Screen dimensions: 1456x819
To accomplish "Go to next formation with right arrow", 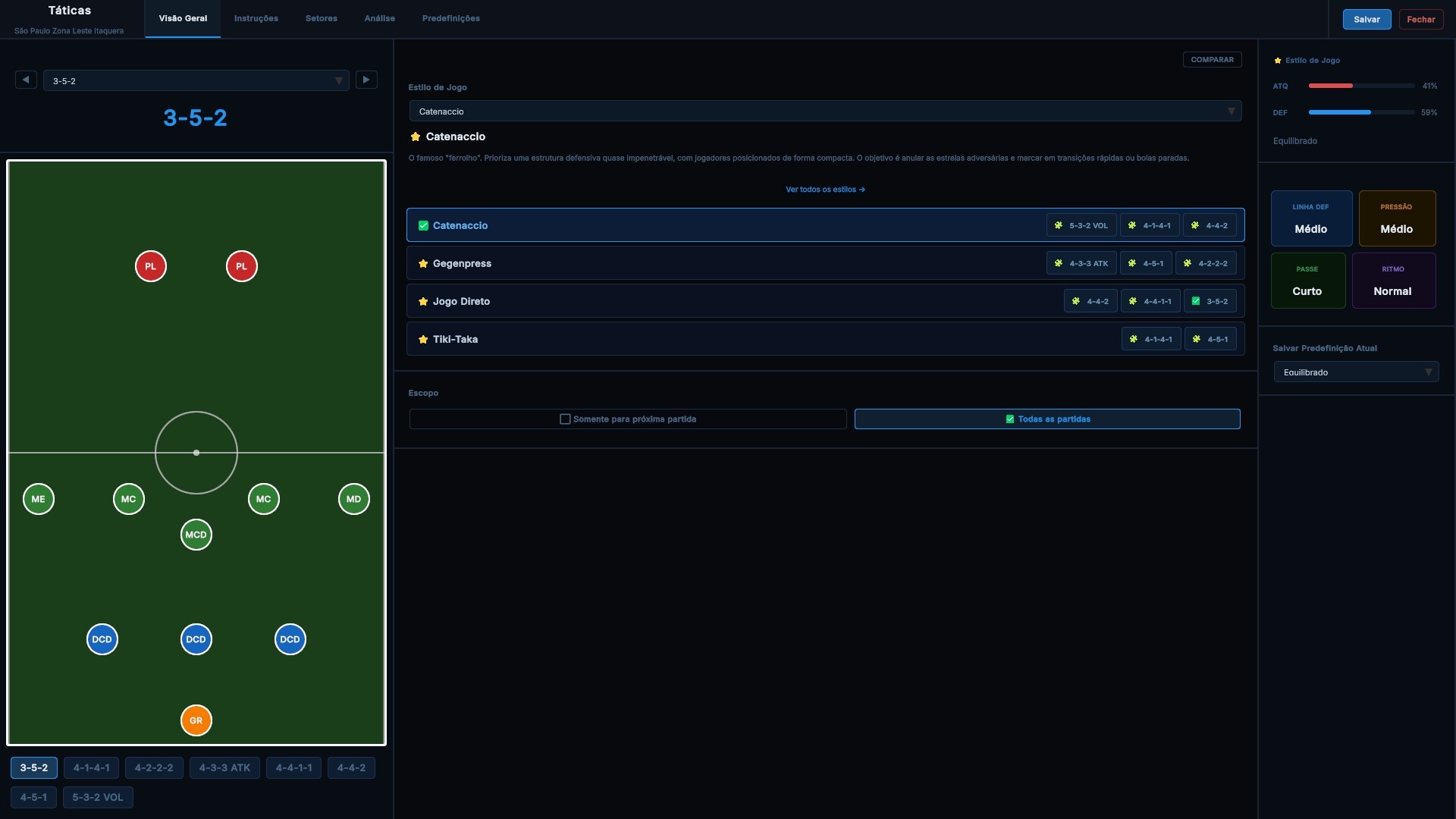I will pos(366,80).
